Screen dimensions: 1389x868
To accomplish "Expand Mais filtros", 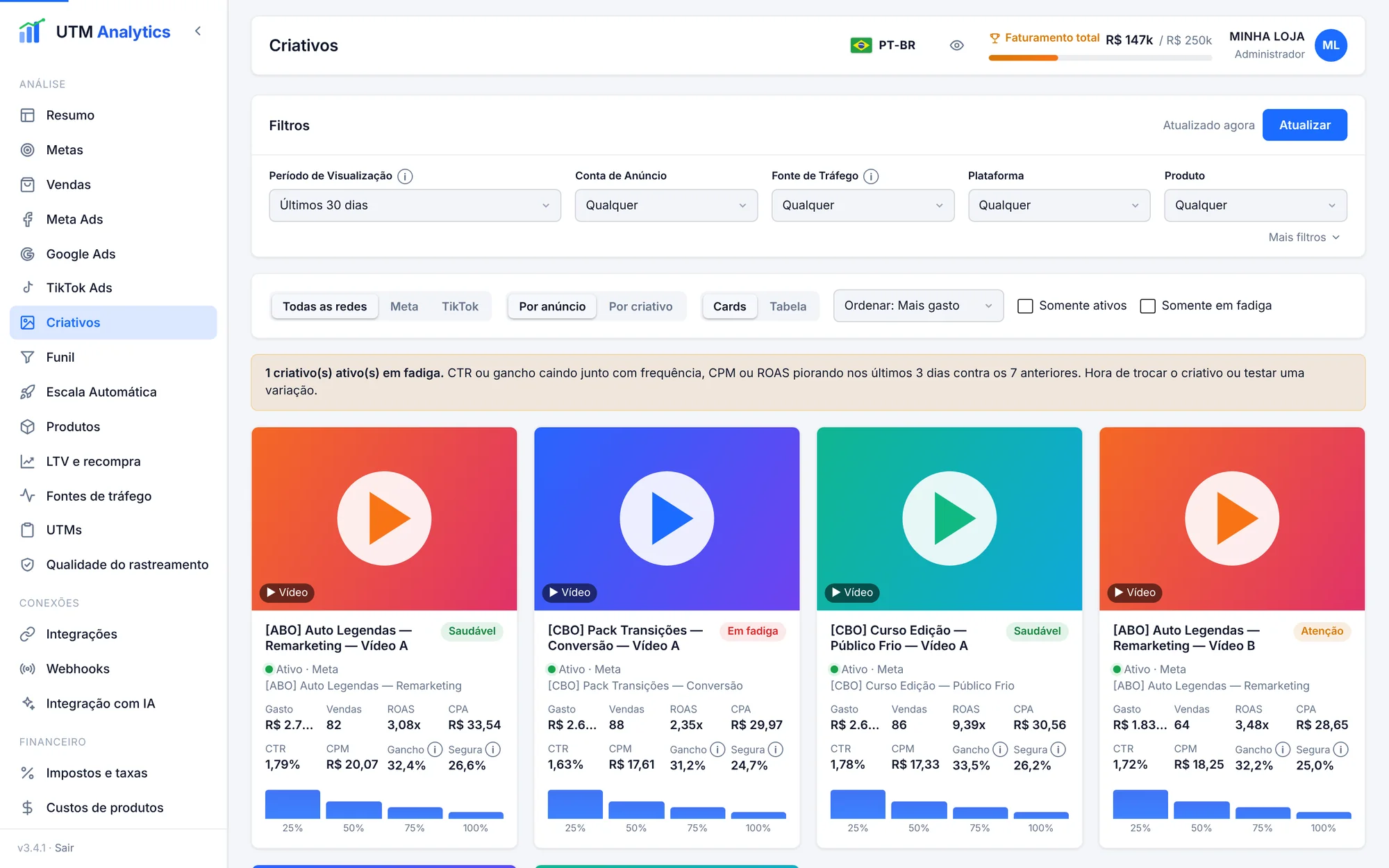I will [1304, 237].
